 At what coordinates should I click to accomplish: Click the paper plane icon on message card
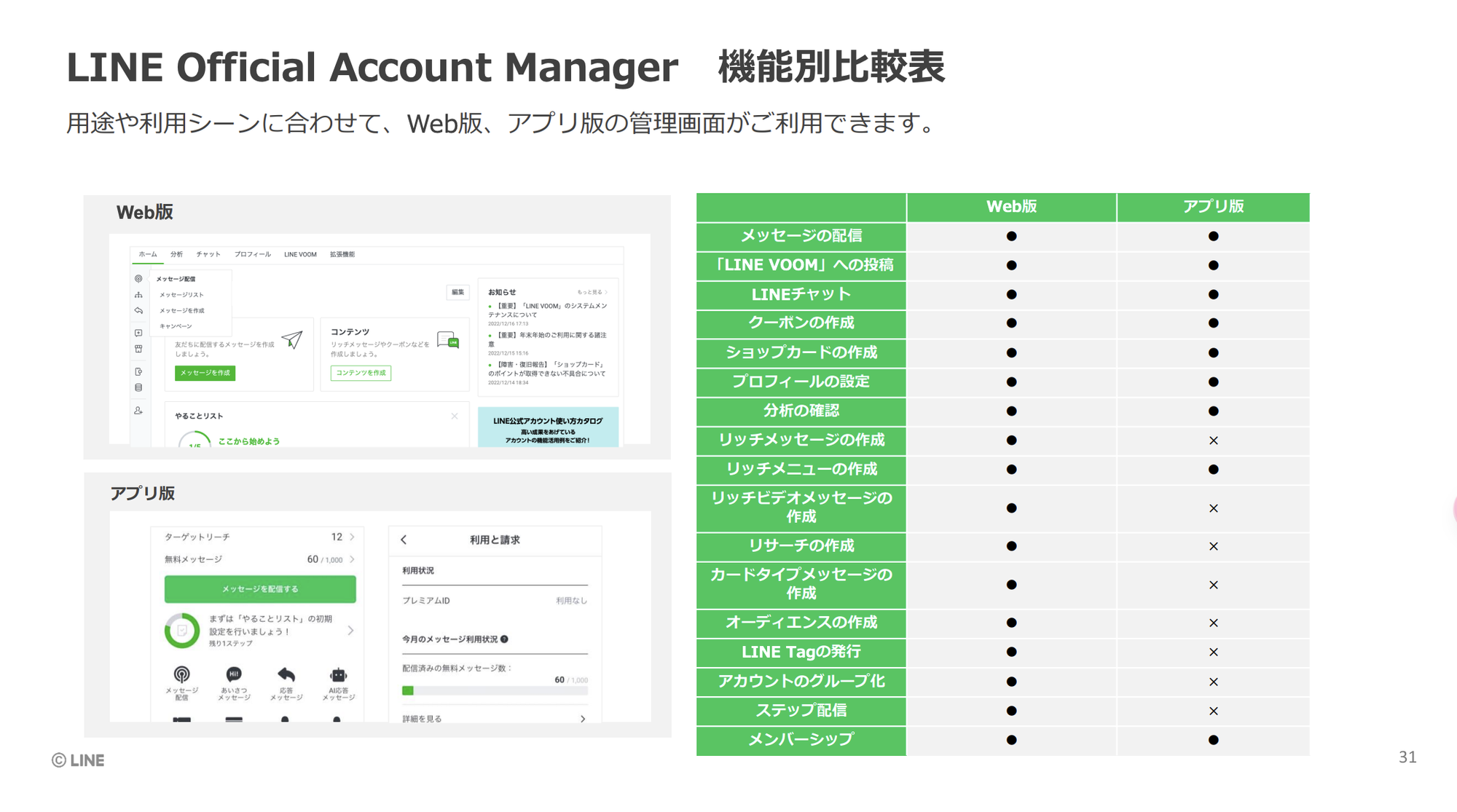point(292,339)
